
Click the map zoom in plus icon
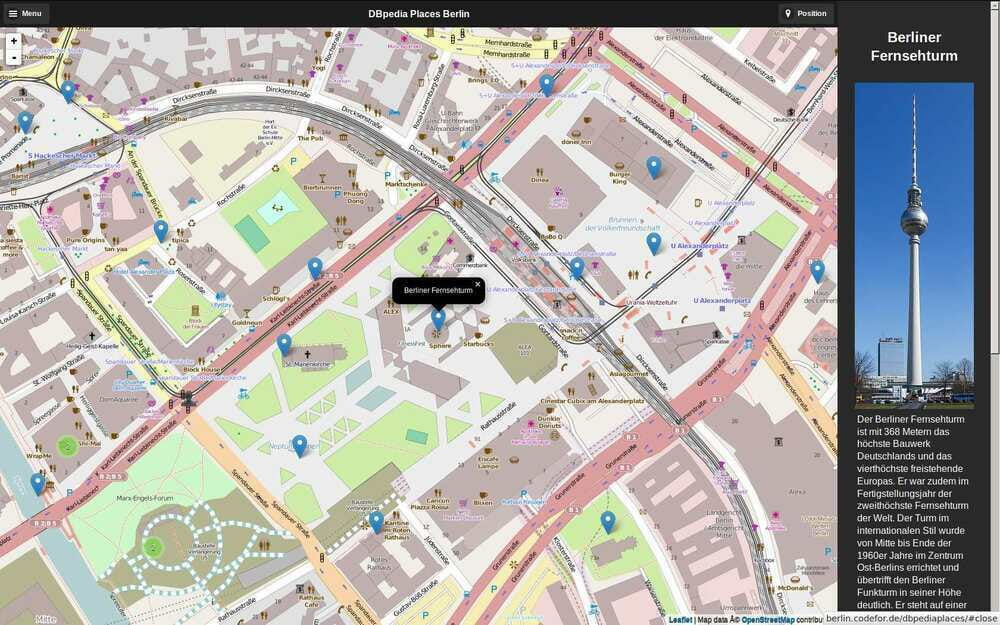coord(12,42)
